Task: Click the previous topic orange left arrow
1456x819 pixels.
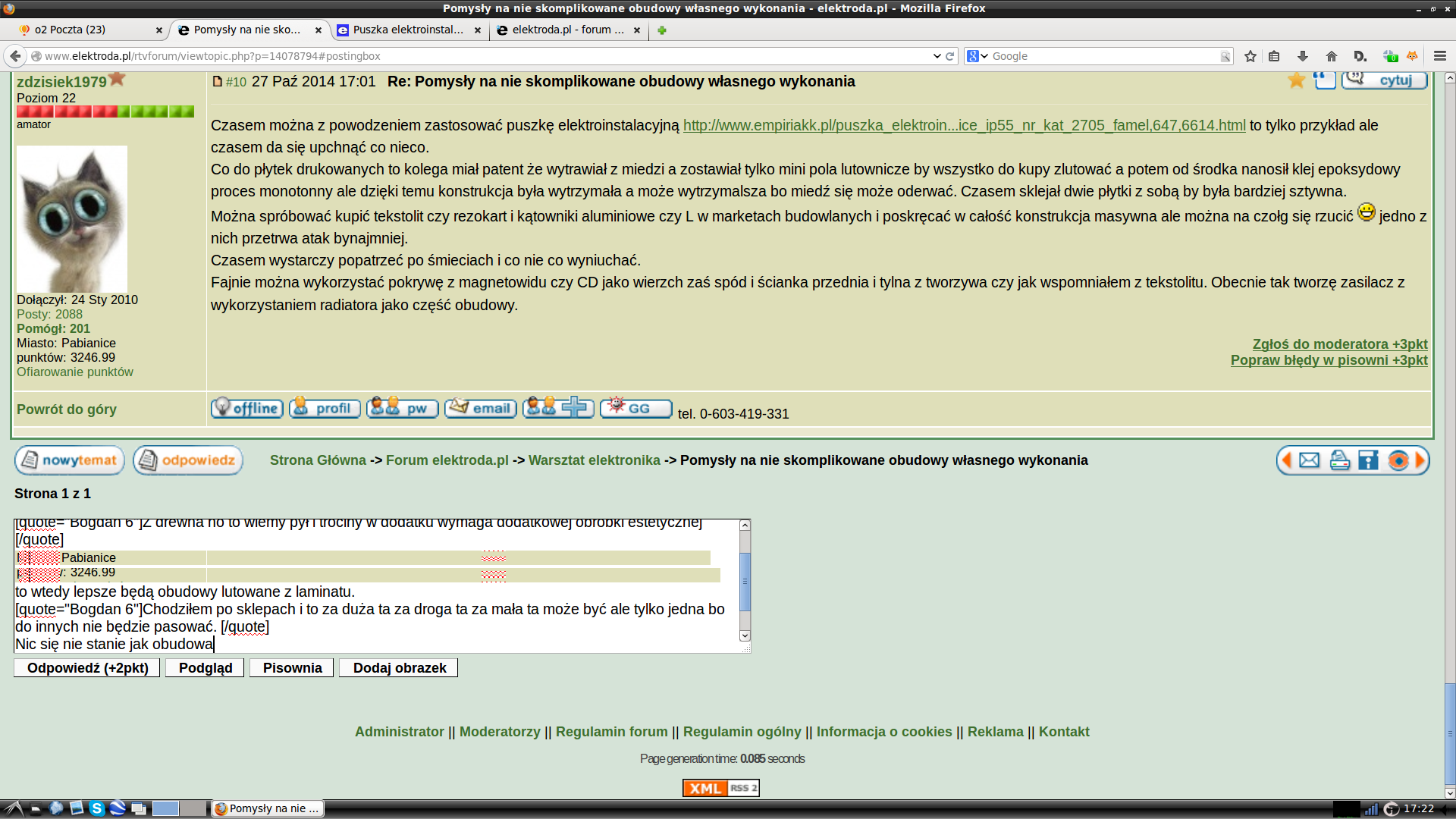Action: (1286, 460)
